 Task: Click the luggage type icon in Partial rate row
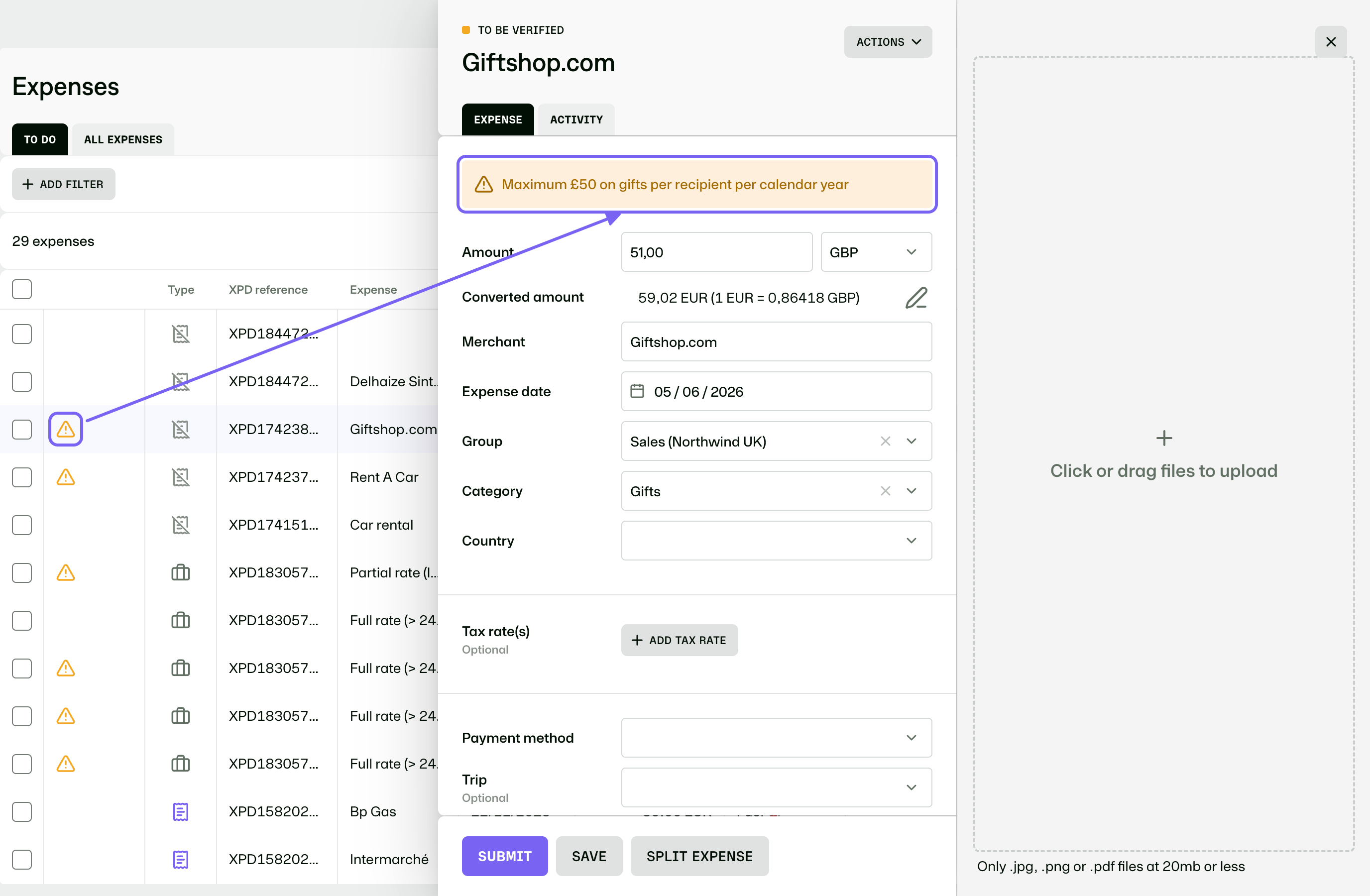(x=181, y=572)
